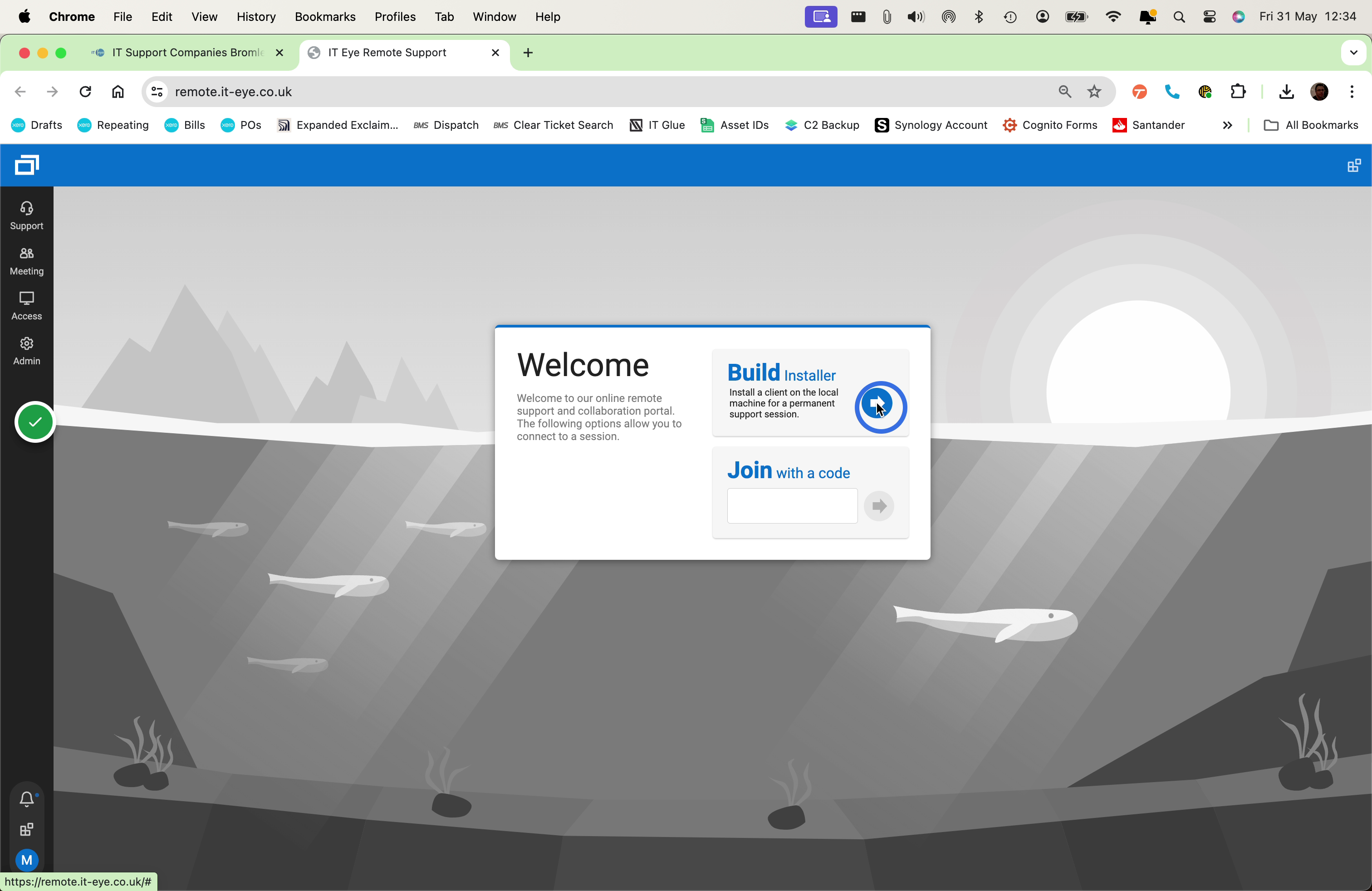Open the Bookmarks menu

[324, 17]
